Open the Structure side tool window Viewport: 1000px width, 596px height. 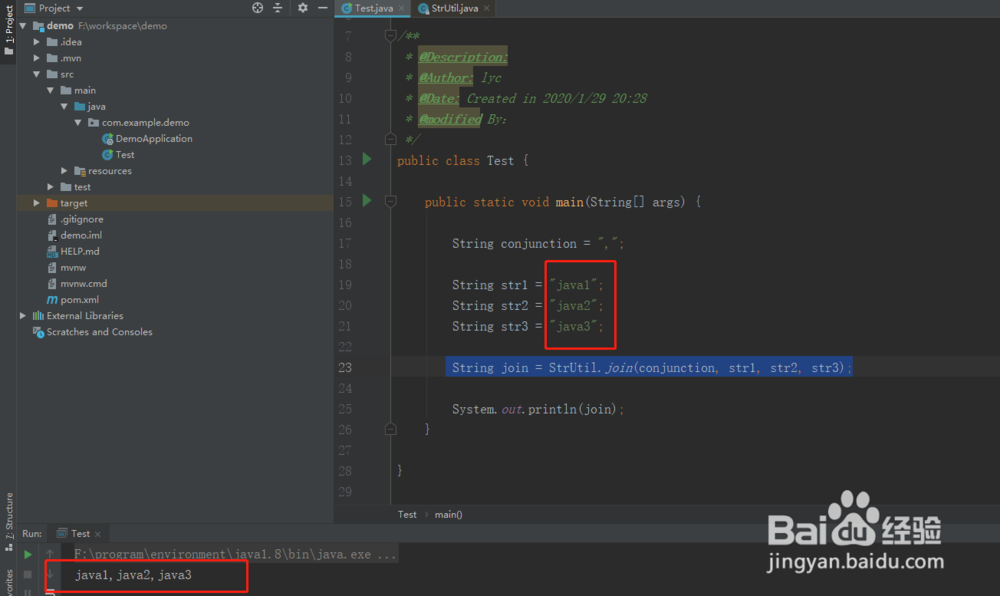8,521
